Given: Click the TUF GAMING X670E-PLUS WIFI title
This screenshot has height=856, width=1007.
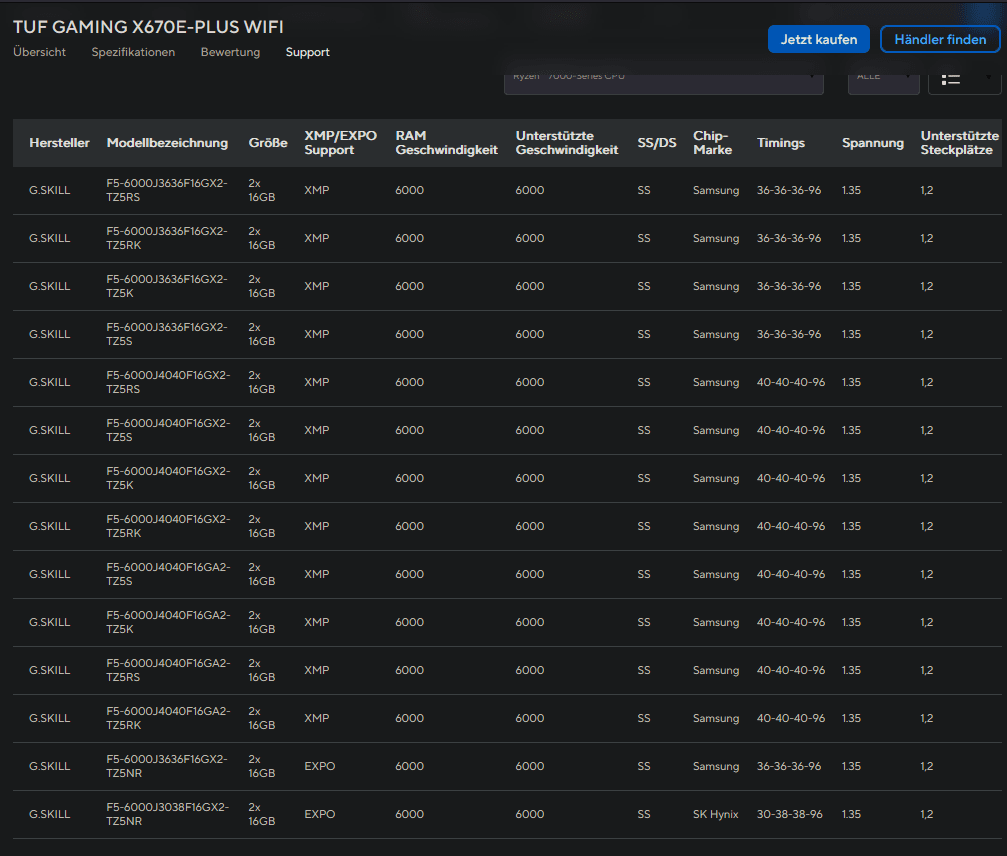Looking at the screenshot, I should [148, 27].
